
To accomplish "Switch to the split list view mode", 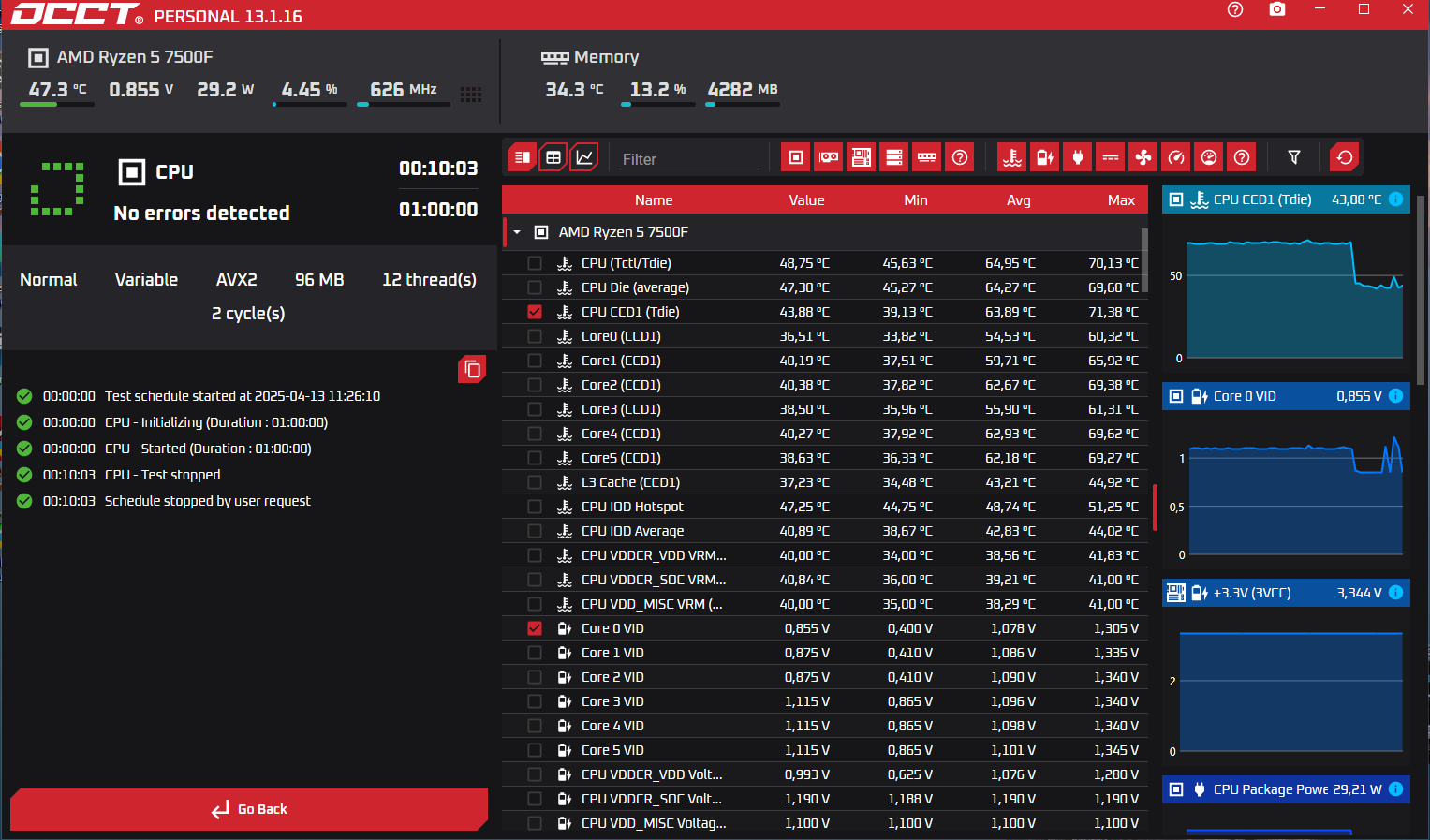I will [523, 157].
